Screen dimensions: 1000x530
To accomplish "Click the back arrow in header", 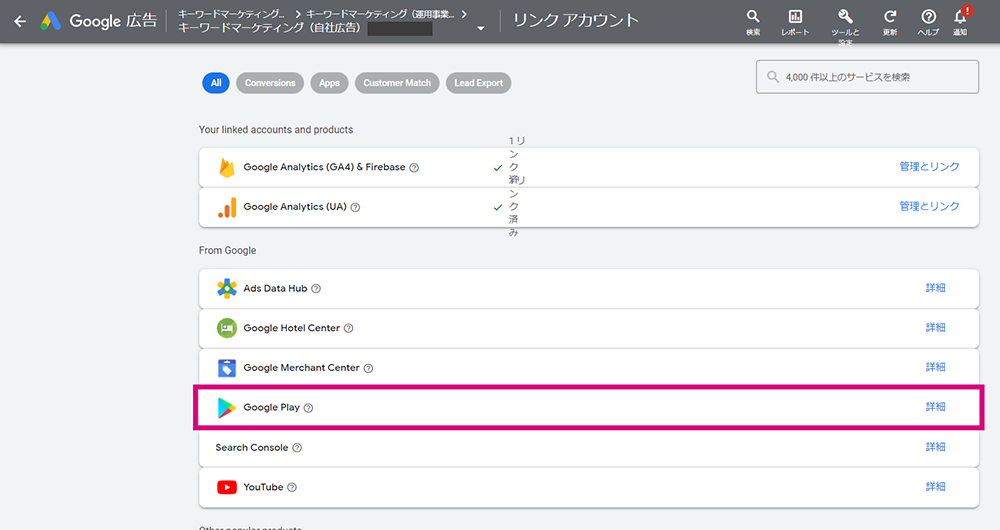I will pyautogui.click(x=20, y=21).
